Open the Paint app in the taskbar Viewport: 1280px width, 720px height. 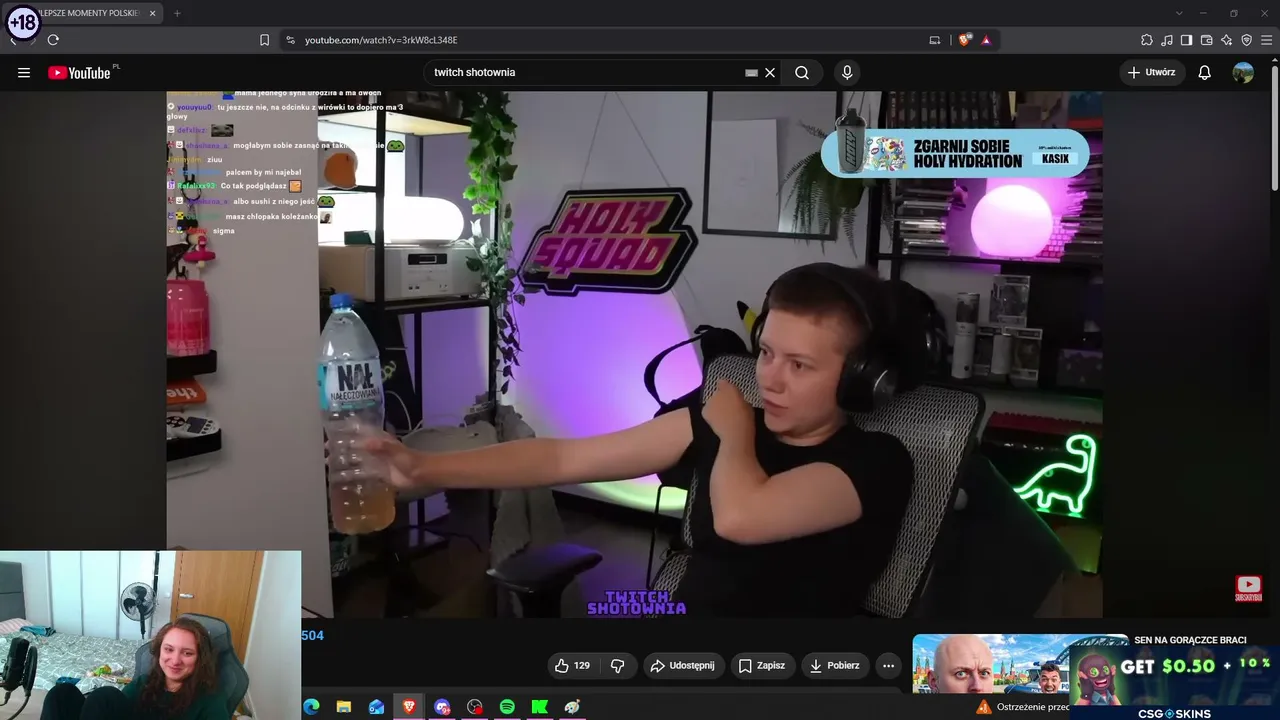click(572, 707)
